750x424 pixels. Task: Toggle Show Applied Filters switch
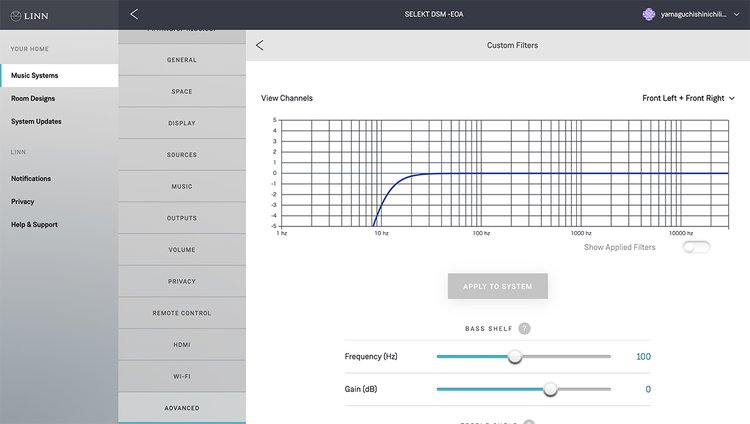696,247
